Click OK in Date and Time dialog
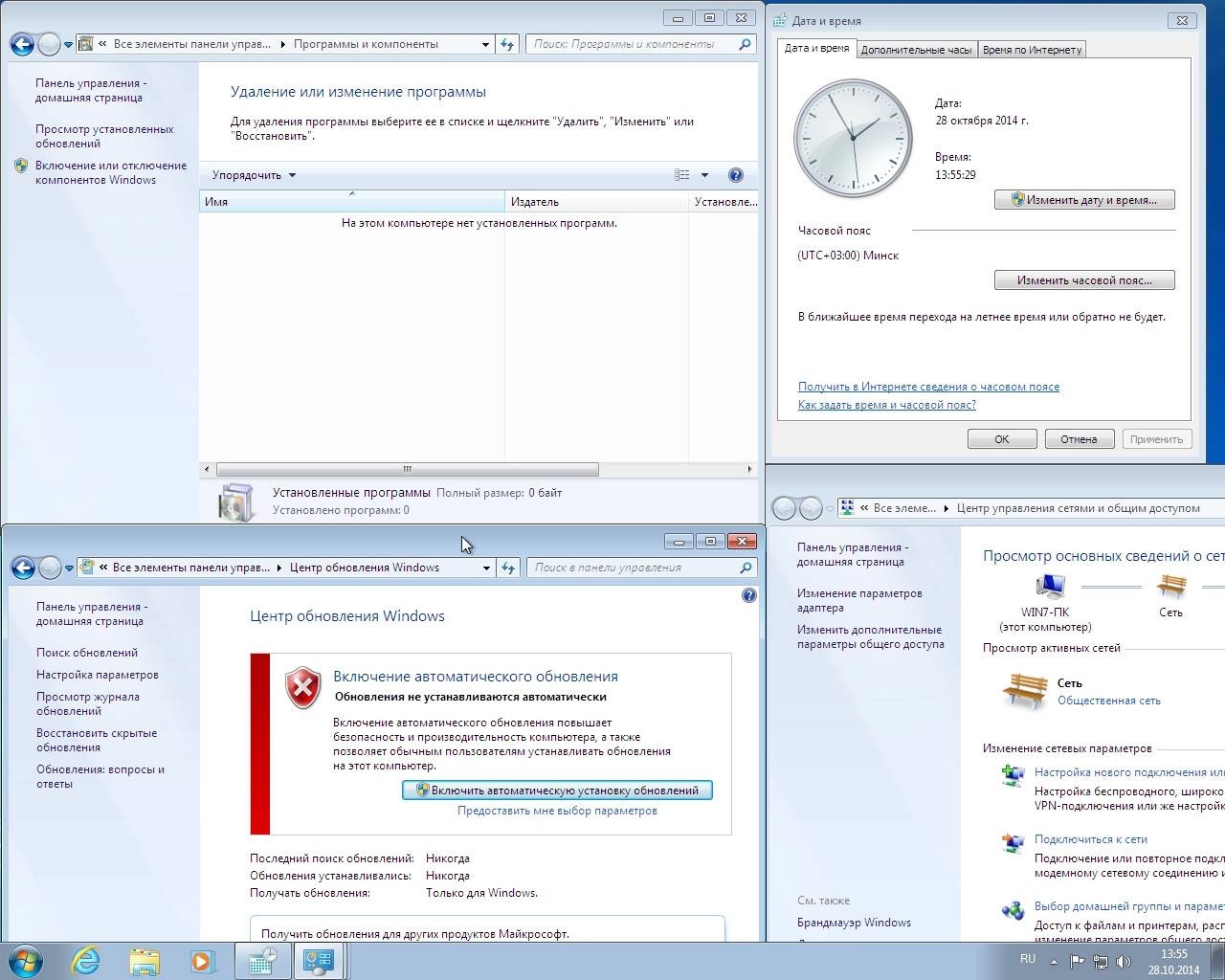This screenshot has height=980, width=1225. [x=1002, y=439]
